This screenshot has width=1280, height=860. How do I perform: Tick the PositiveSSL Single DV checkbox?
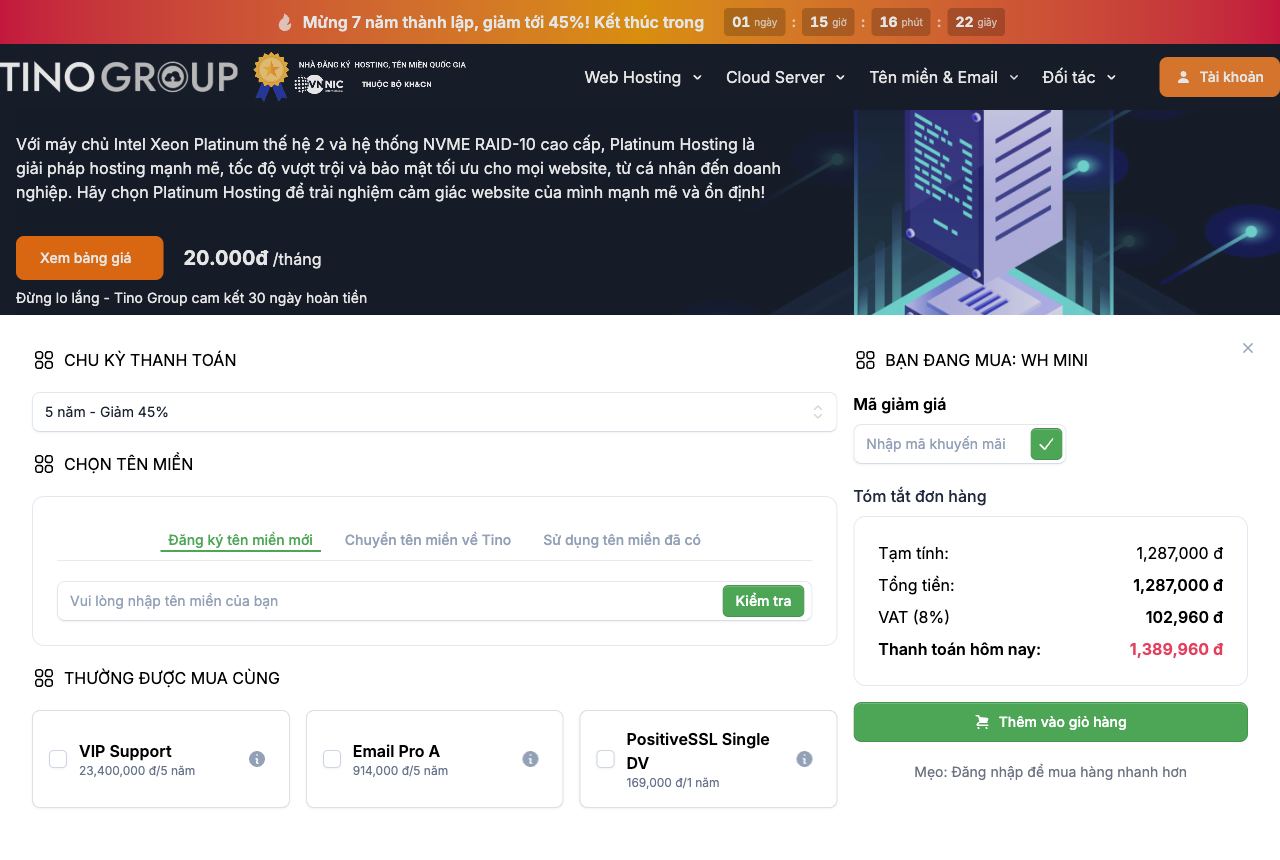click(x=605, y=759)
